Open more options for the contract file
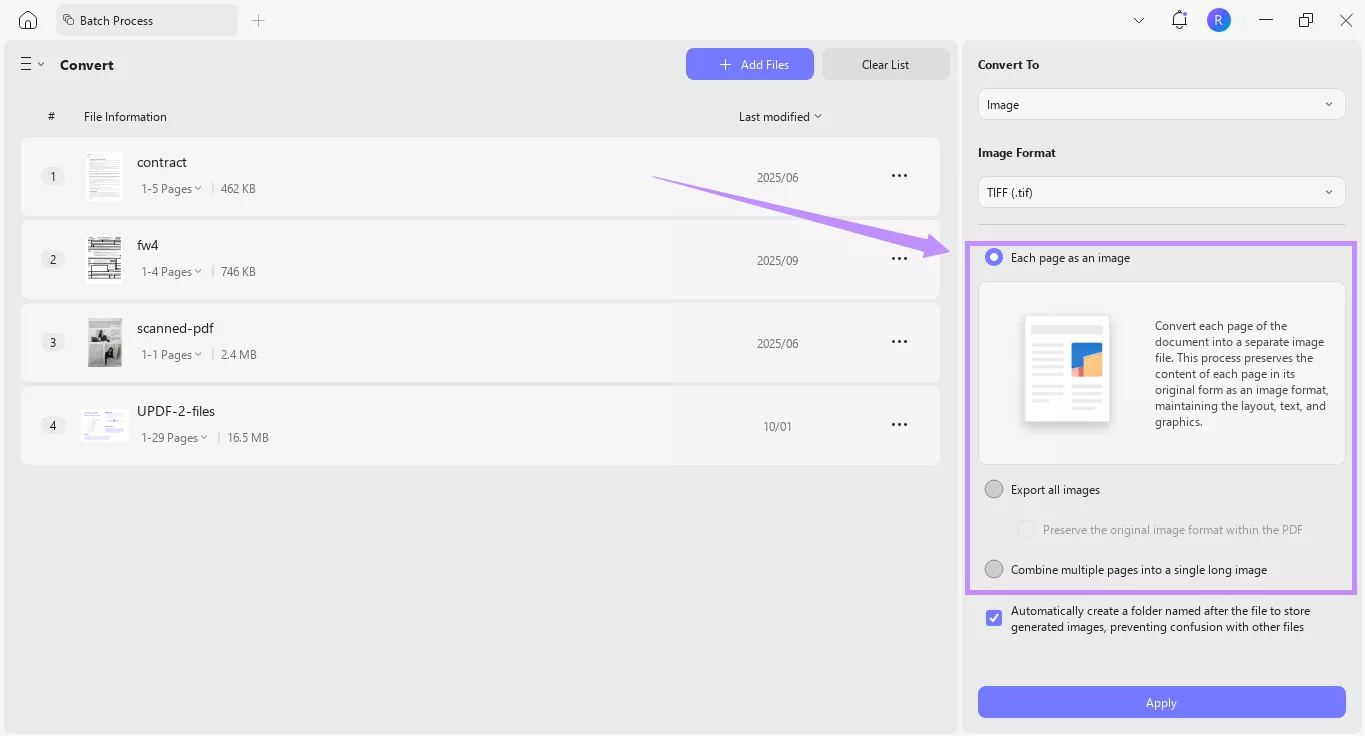Image resolution: width=1365 pixels, height=736 pixels. (898, 175)
